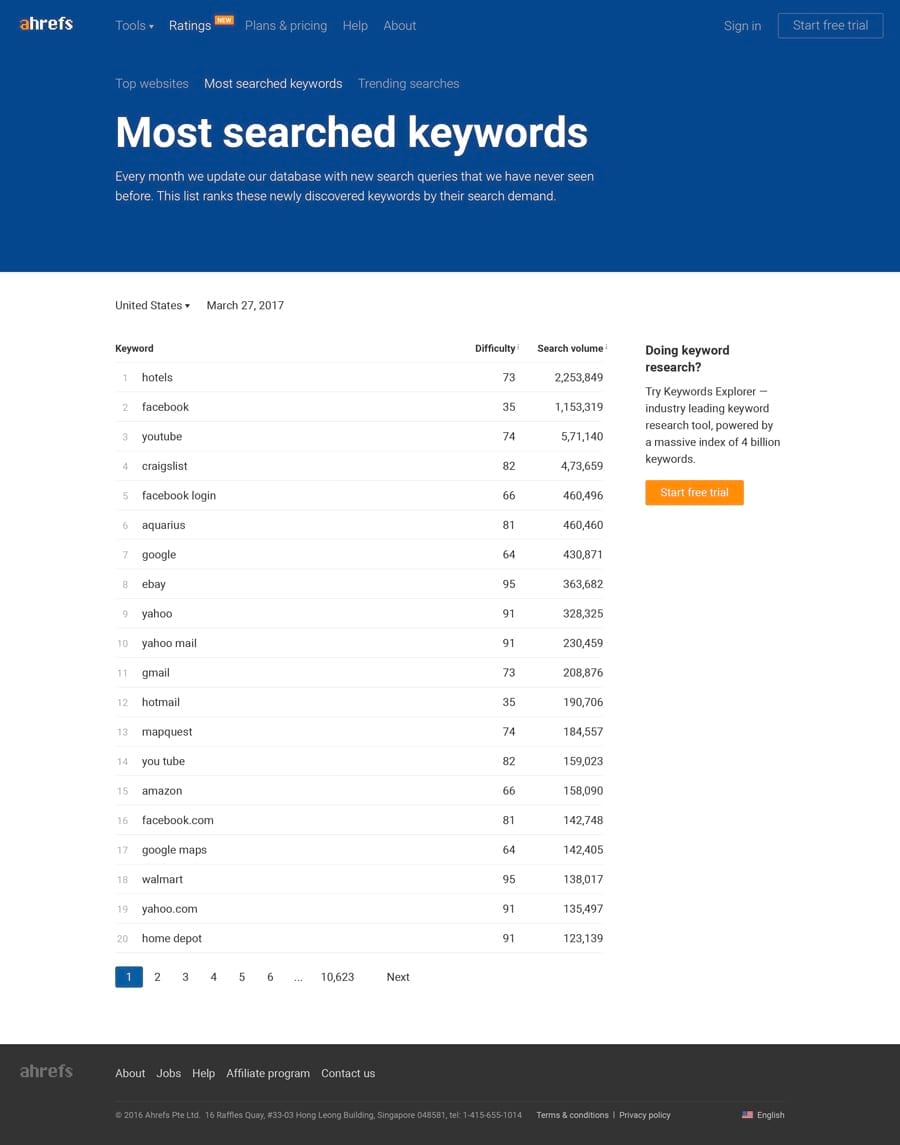Click the info icon next to Difficulty
This screenshot has width=900, height=1145.
518,345
